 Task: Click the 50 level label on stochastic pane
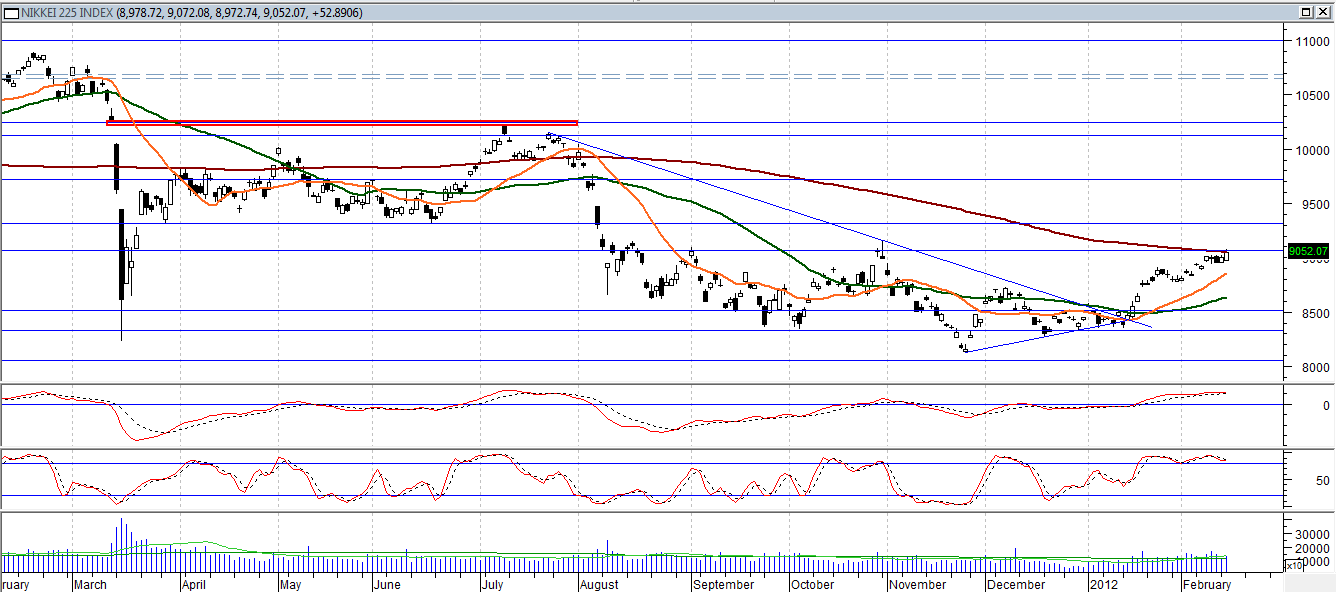pos(1322,481)
